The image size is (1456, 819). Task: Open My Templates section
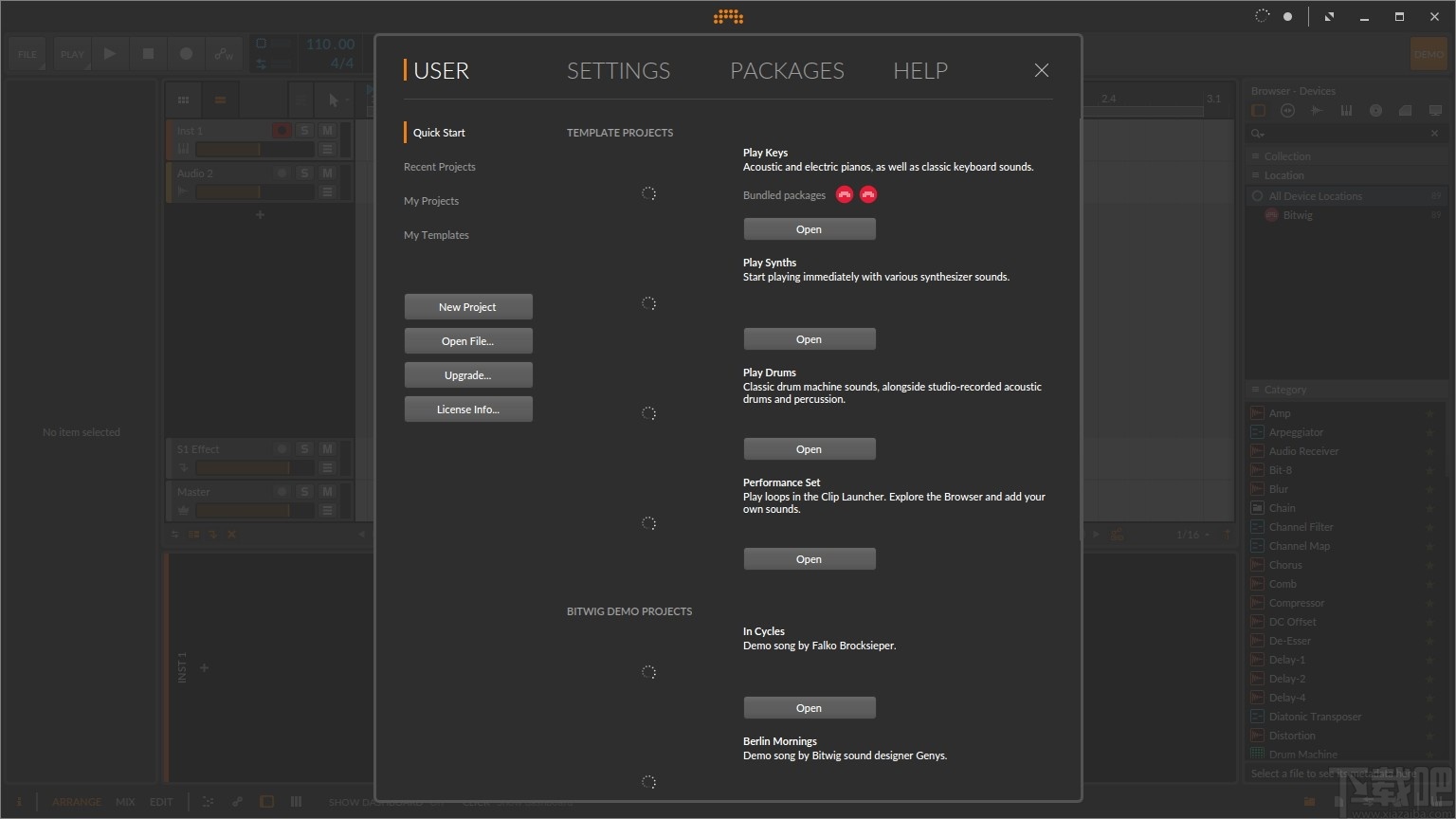click(x=436, y=235)
